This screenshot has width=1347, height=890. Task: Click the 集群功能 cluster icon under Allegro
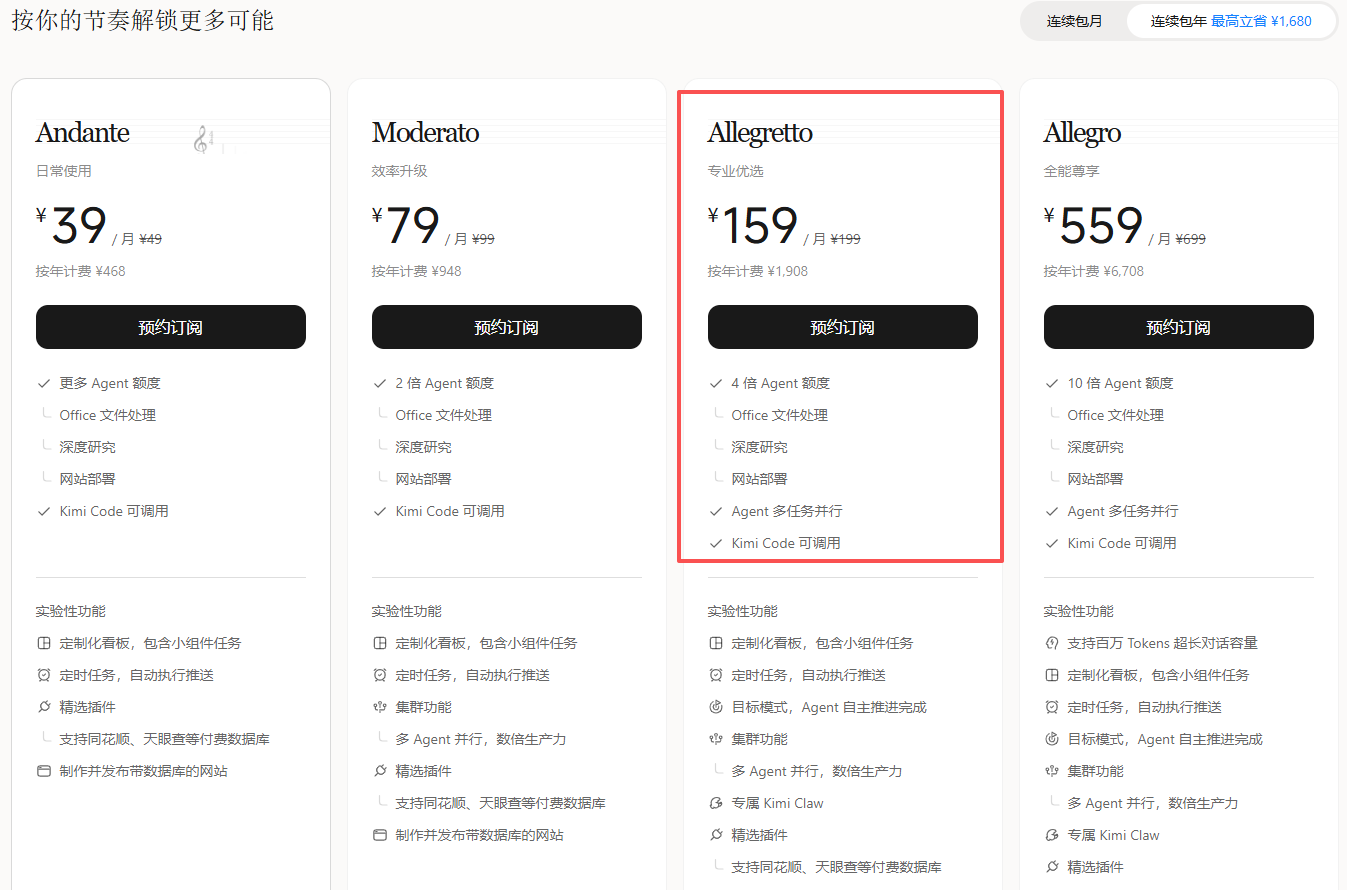pos(1052,771)
